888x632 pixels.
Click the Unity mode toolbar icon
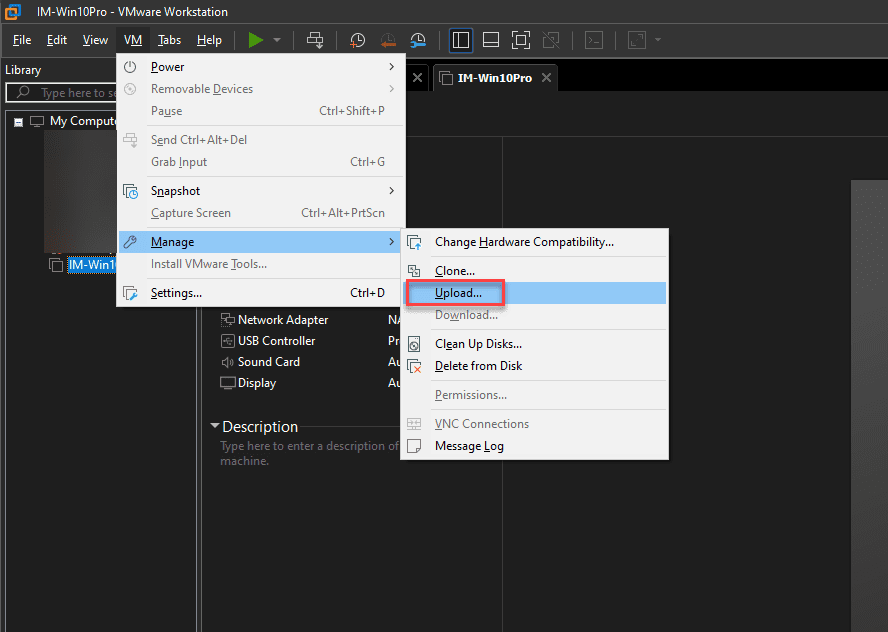pos(550,40)
